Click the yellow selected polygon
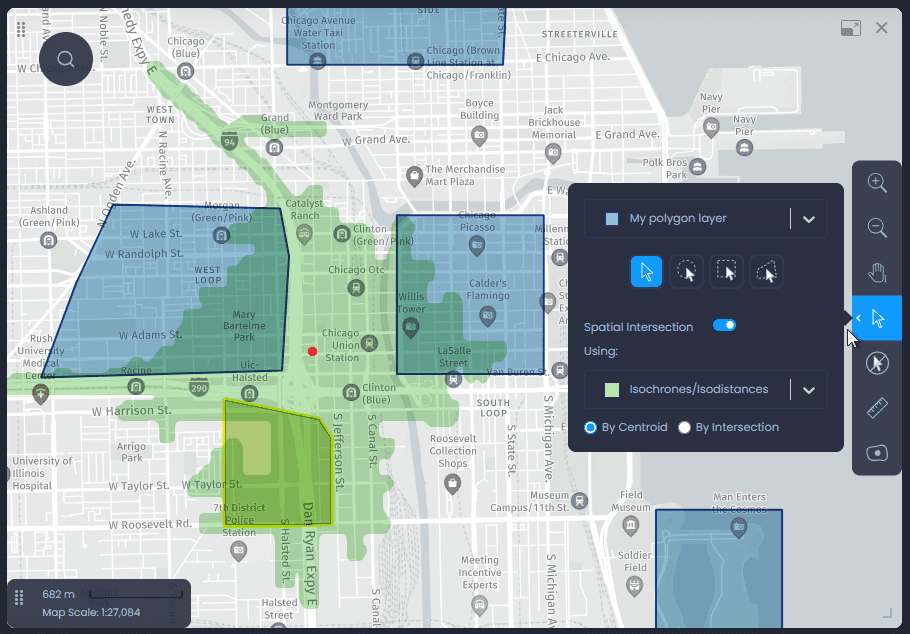The image size is (910, 634). click(x=277, y=464)
